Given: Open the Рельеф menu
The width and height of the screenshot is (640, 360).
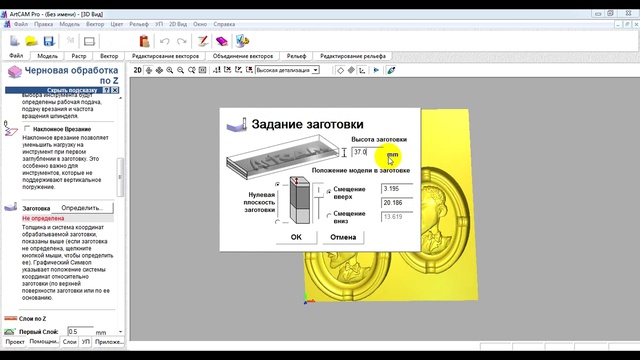Looking at the screenshot, I should [x=139, y=24].
